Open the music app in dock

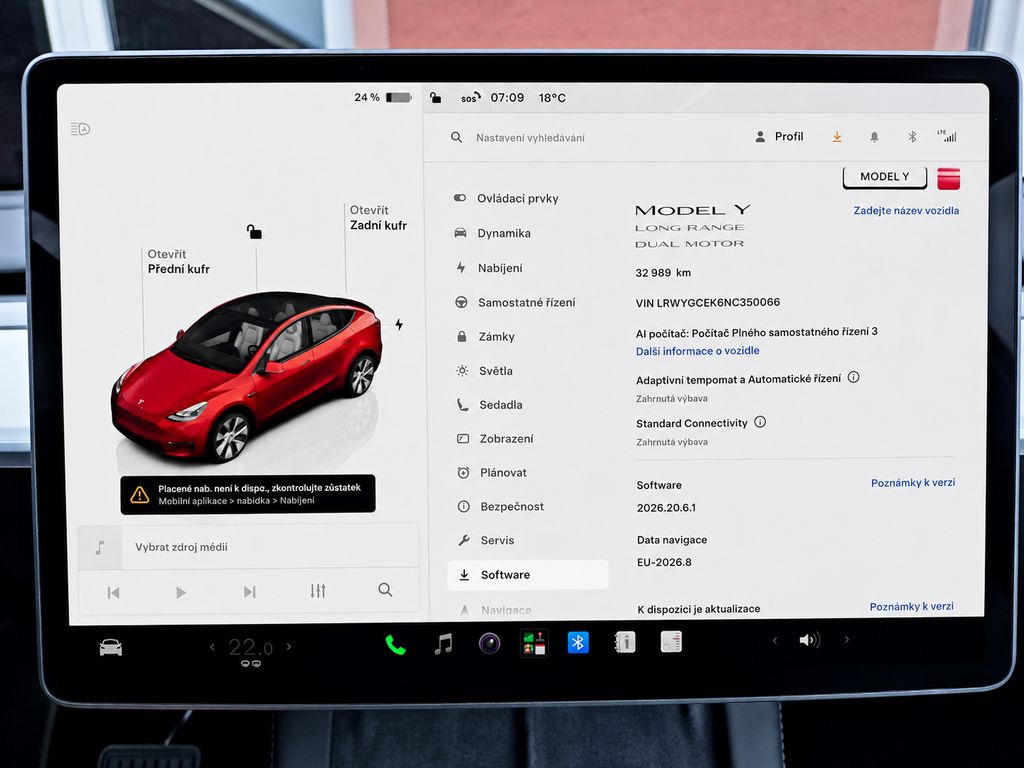coord(443,644)
